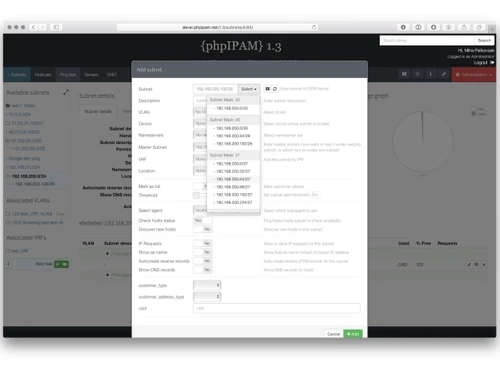The width and height of the screenshot is (500, 375).
Task: Click the first Safari extension icon
Action: tap(403, 27)
